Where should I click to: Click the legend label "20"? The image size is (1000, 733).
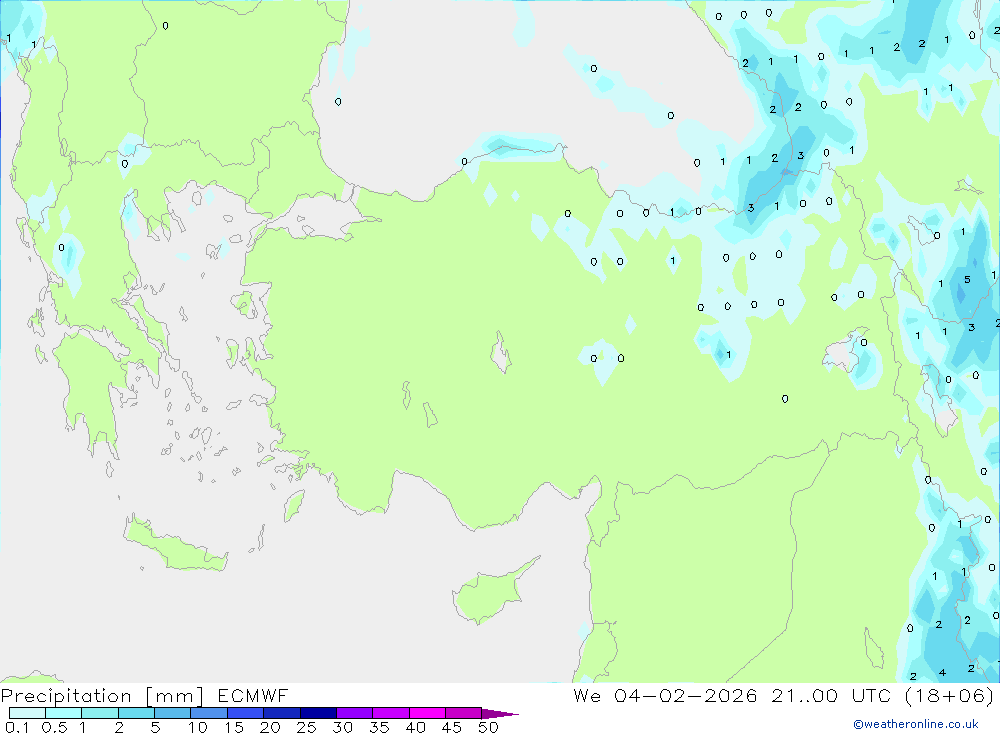coord(270,727)
